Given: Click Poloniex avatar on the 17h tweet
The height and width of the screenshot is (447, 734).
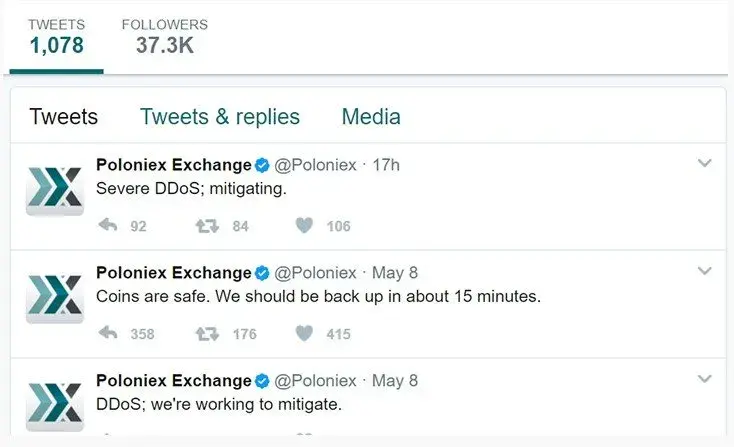Looking at the screenshot, I should pos(54,186).
